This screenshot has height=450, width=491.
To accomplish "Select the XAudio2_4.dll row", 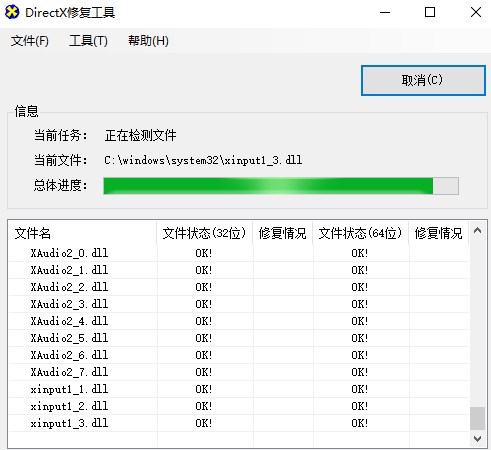I will 239,321.
